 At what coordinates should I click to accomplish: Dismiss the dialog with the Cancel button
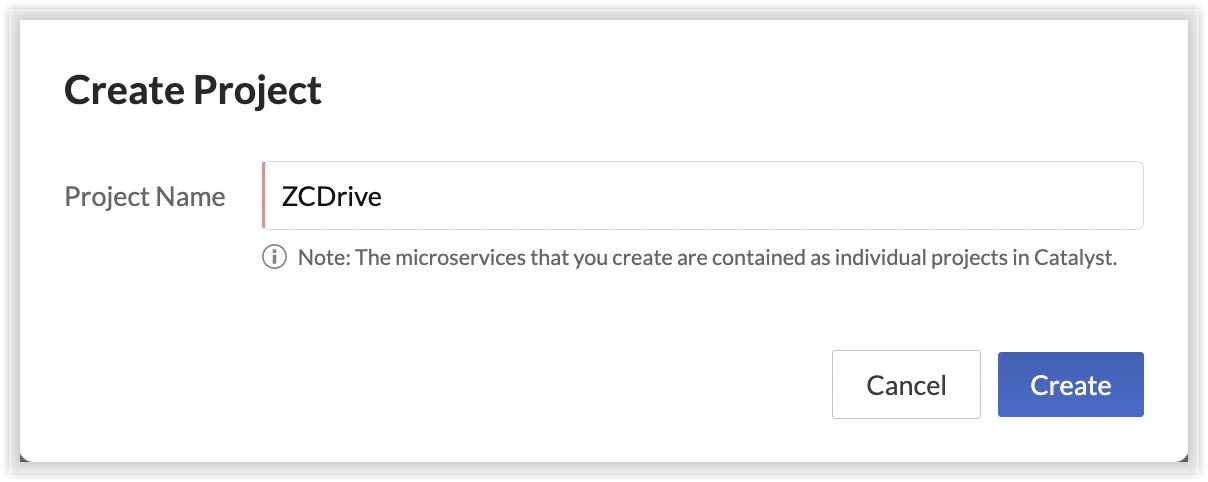[906, 385]
